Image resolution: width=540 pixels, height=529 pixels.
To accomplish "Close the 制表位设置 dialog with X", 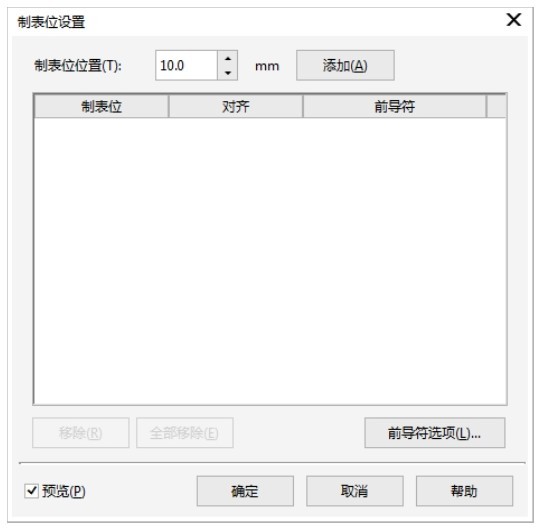I will (513, 20).
